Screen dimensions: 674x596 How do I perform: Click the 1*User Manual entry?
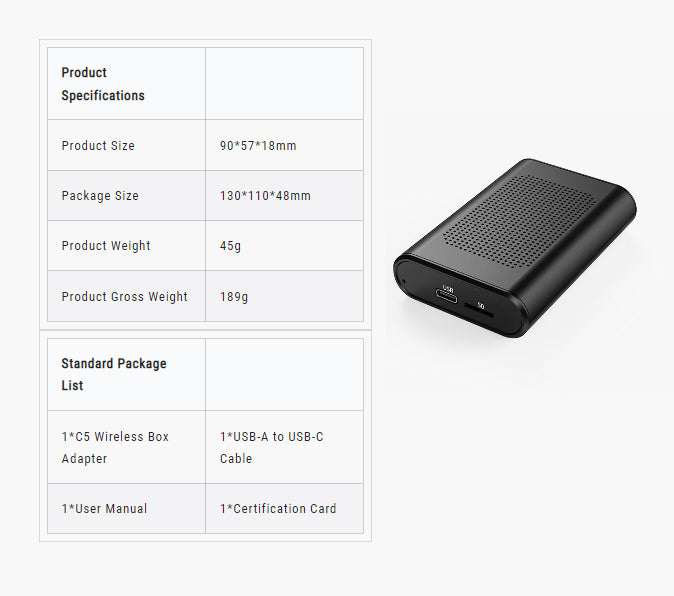pos(104,509)
